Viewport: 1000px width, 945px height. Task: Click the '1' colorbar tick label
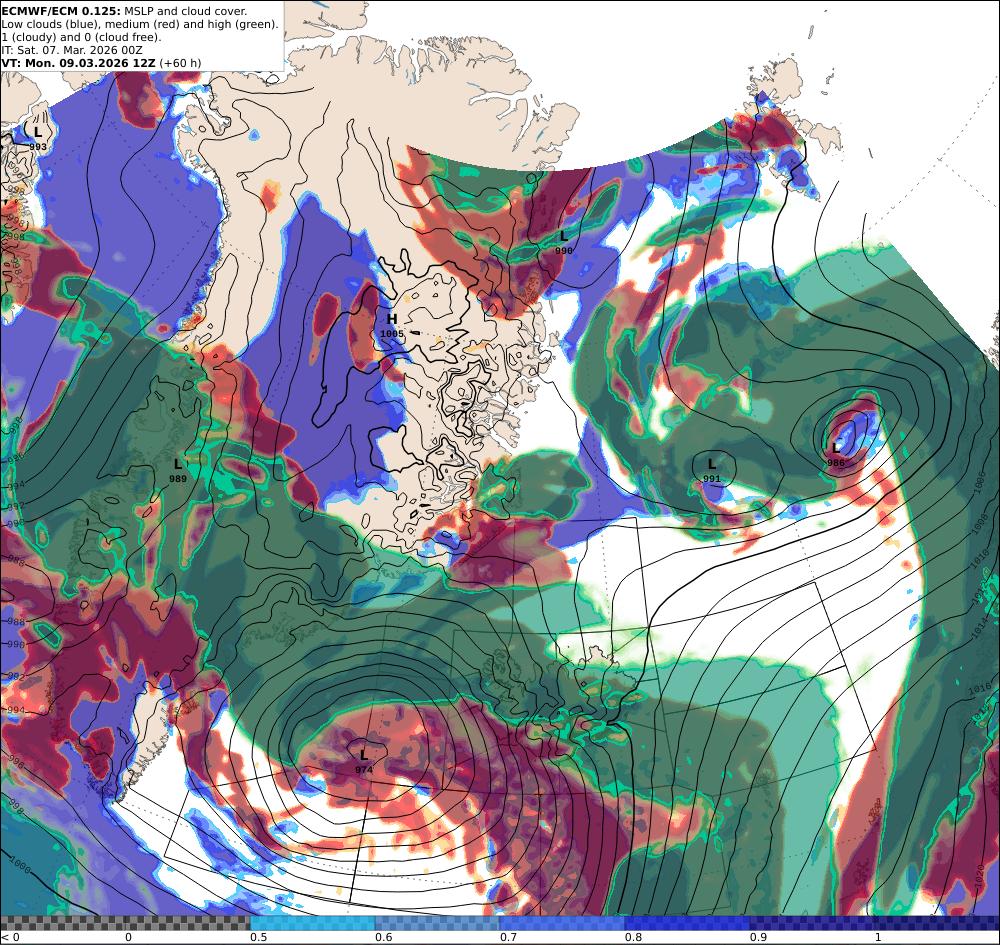(878, 937)
